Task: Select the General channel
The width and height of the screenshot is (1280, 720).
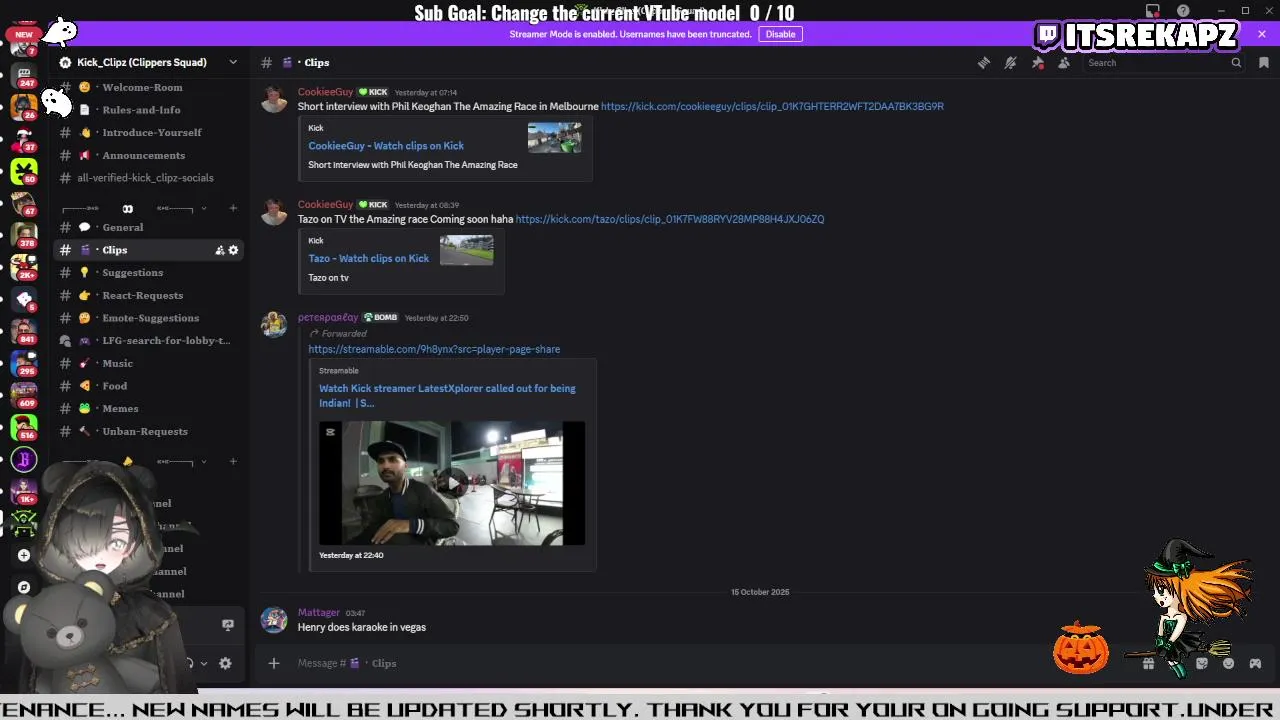Action: click(148, 227)
